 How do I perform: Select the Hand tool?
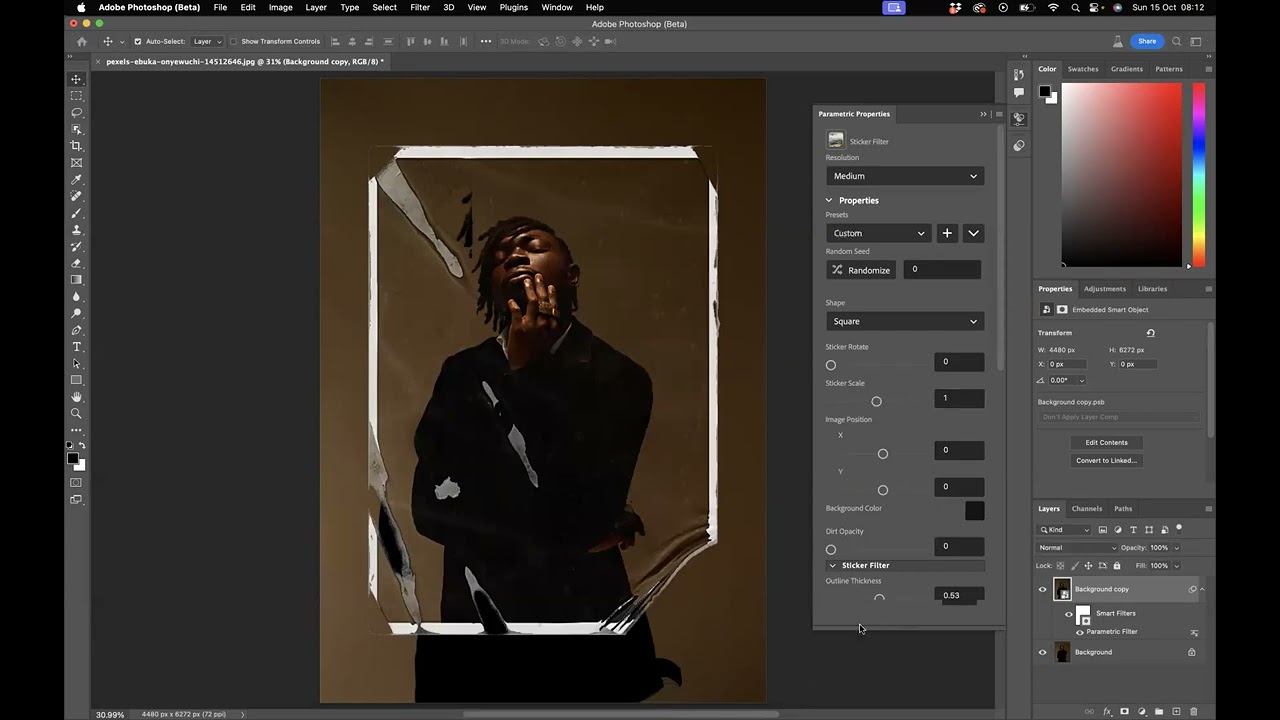point(76,397)
